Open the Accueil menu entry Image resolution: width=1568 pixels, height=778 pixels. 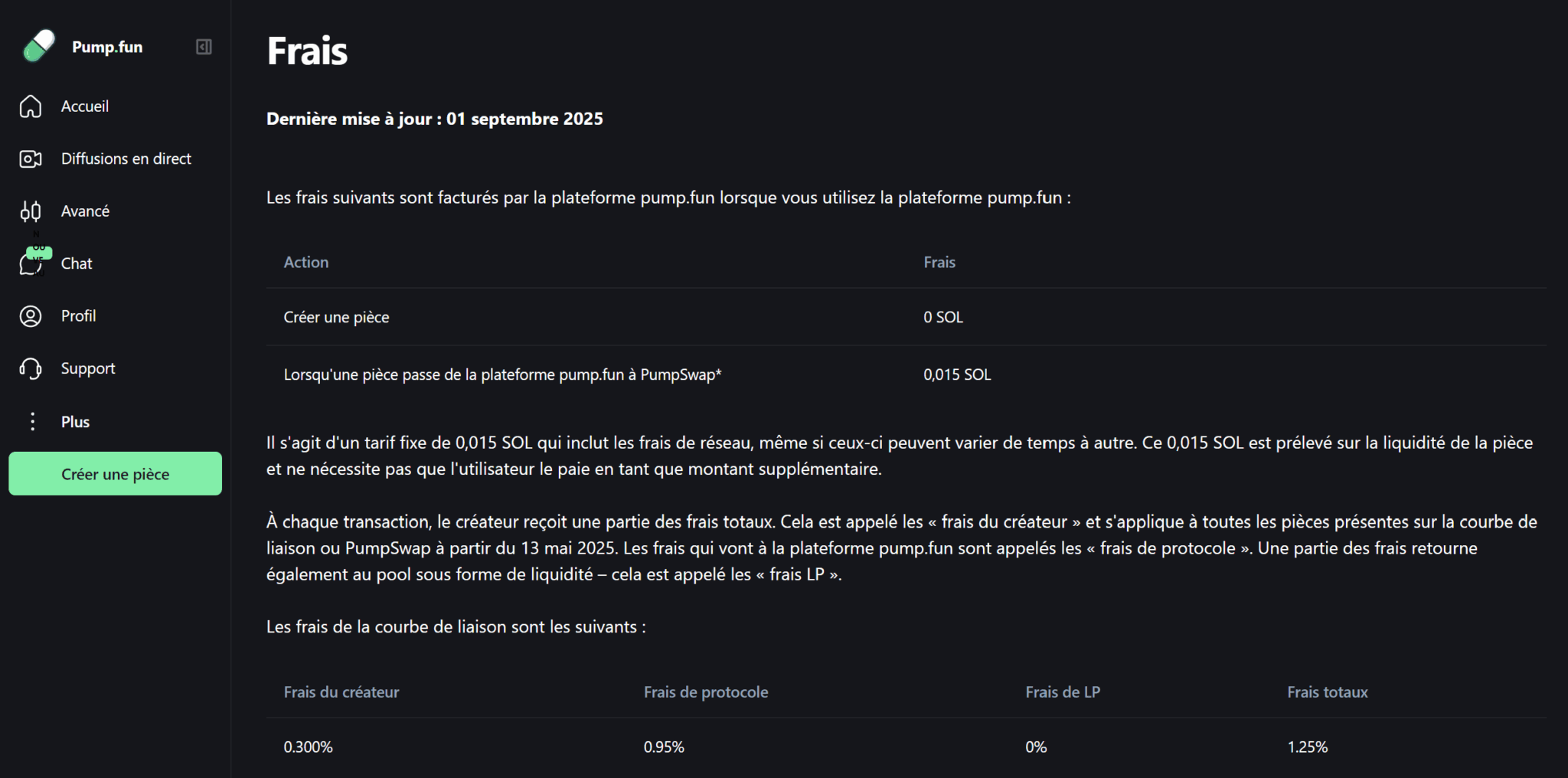85,106
